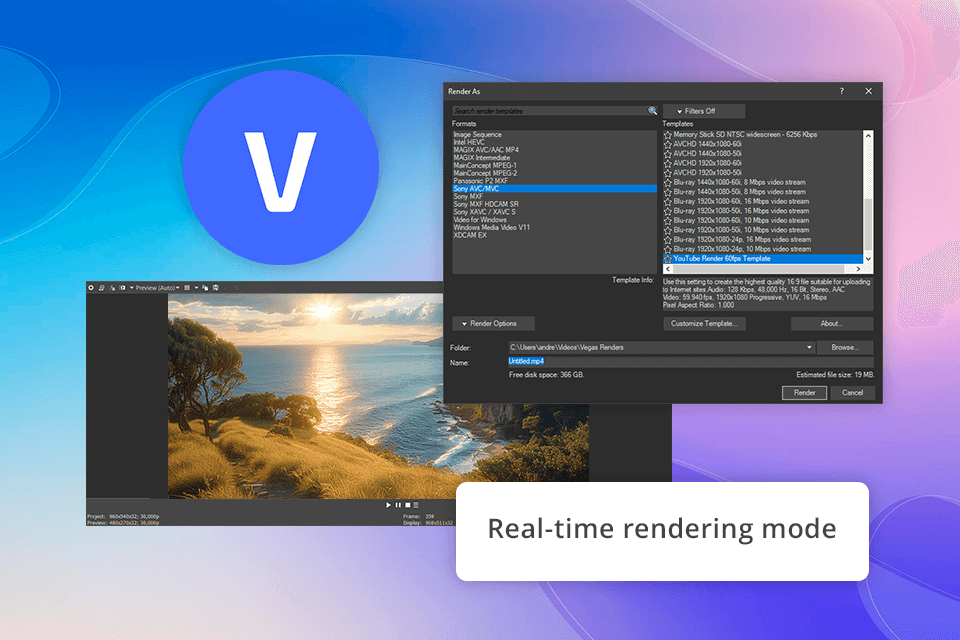
Task: Open Video Output FX in preview toolbar
Action: click(x=112, y=288)
